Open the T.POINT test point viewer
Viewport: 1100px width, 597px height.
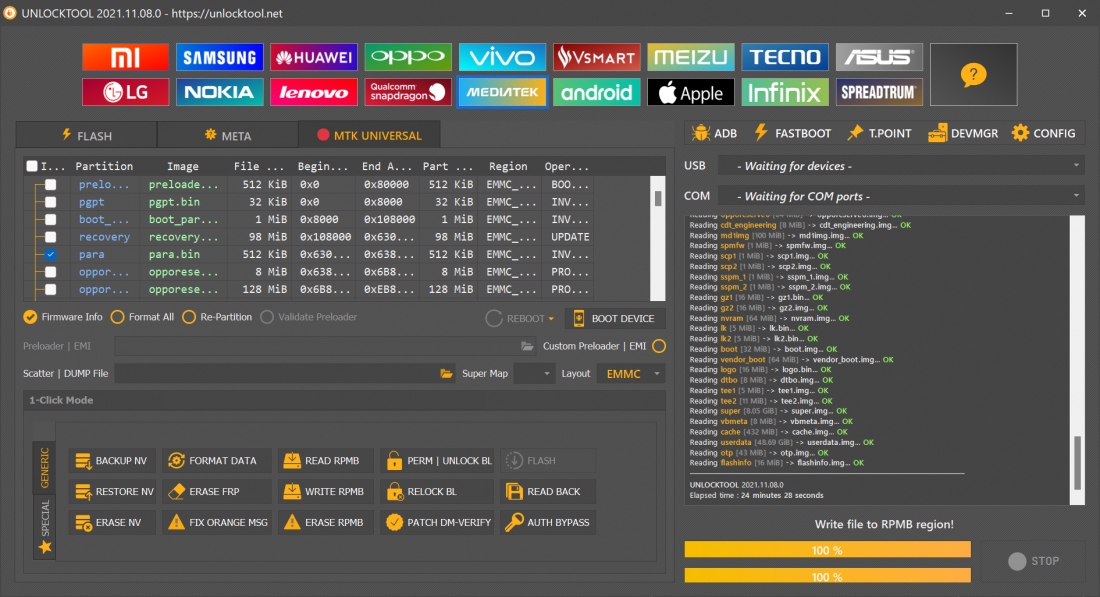click(x=880, y=133)
